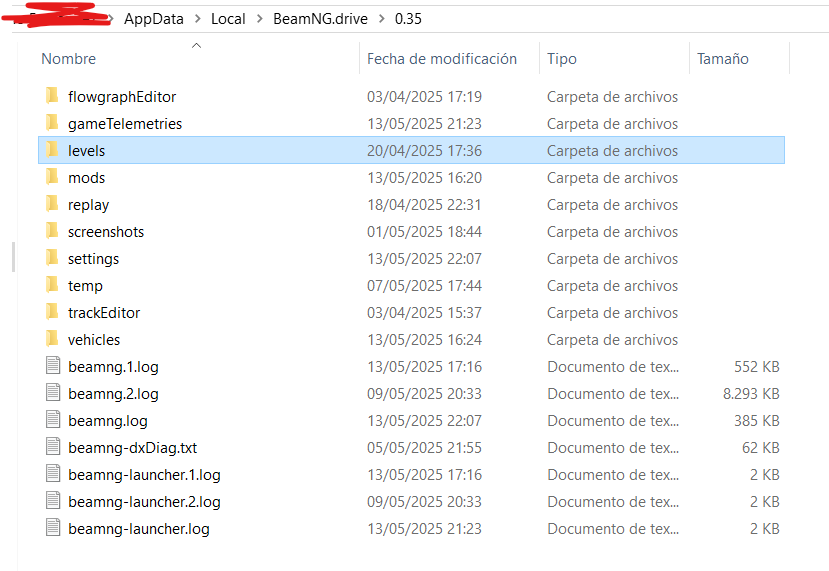Click the replay folder icon
829x571 pixels.
52,204
